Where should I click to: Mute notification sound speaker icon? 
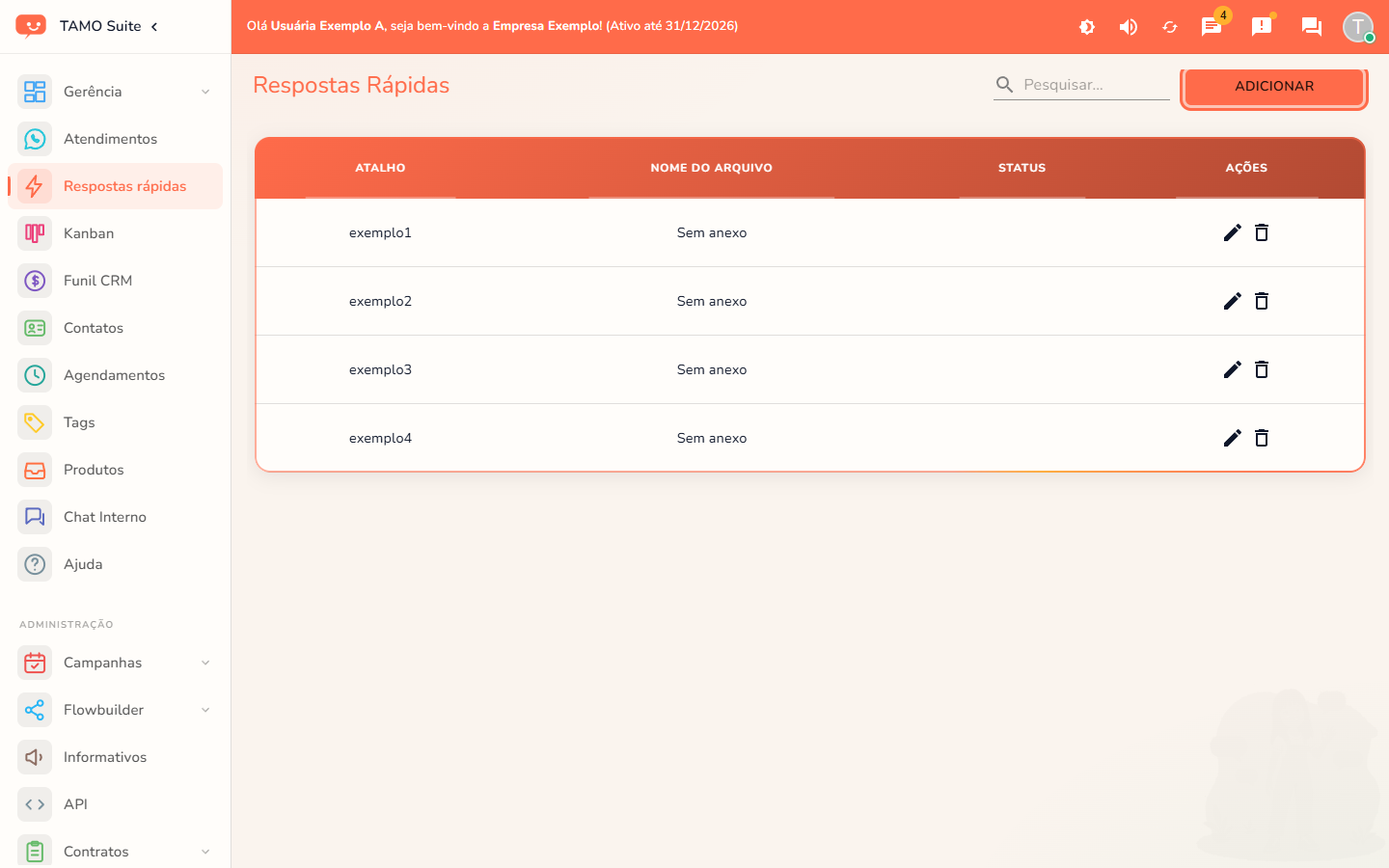click(x=1128, y=27)
